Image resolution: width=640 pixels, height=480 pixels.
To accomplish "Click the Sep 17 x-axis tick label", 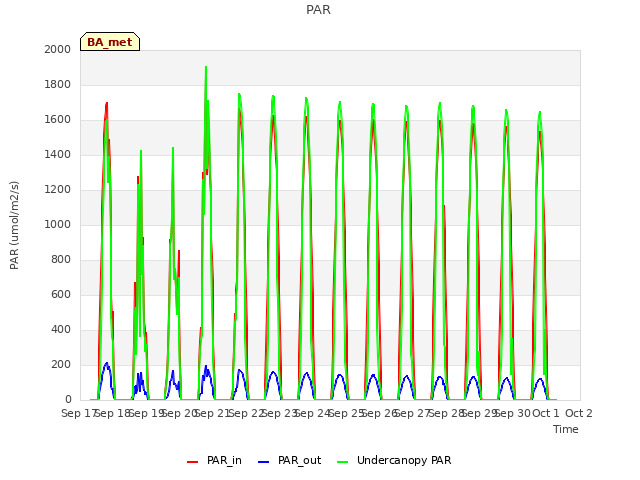I will (78, 413).
